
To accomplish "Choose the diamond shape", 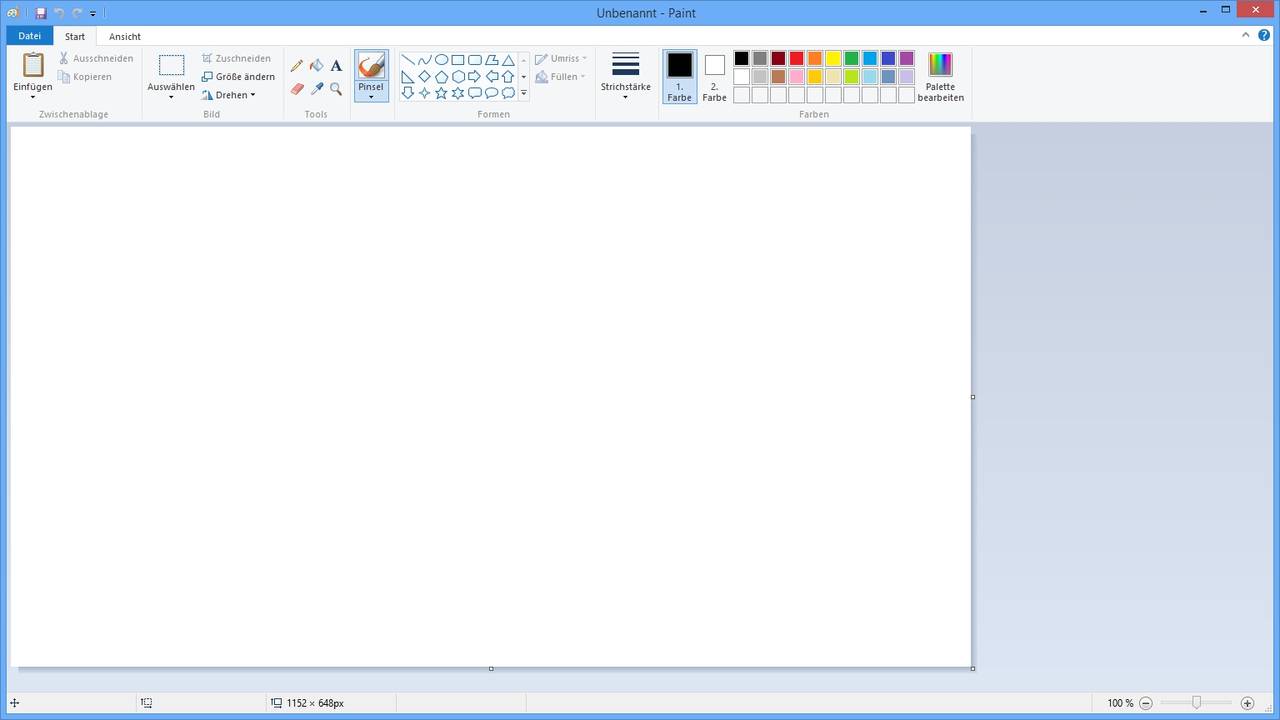I will pos(425,77).
